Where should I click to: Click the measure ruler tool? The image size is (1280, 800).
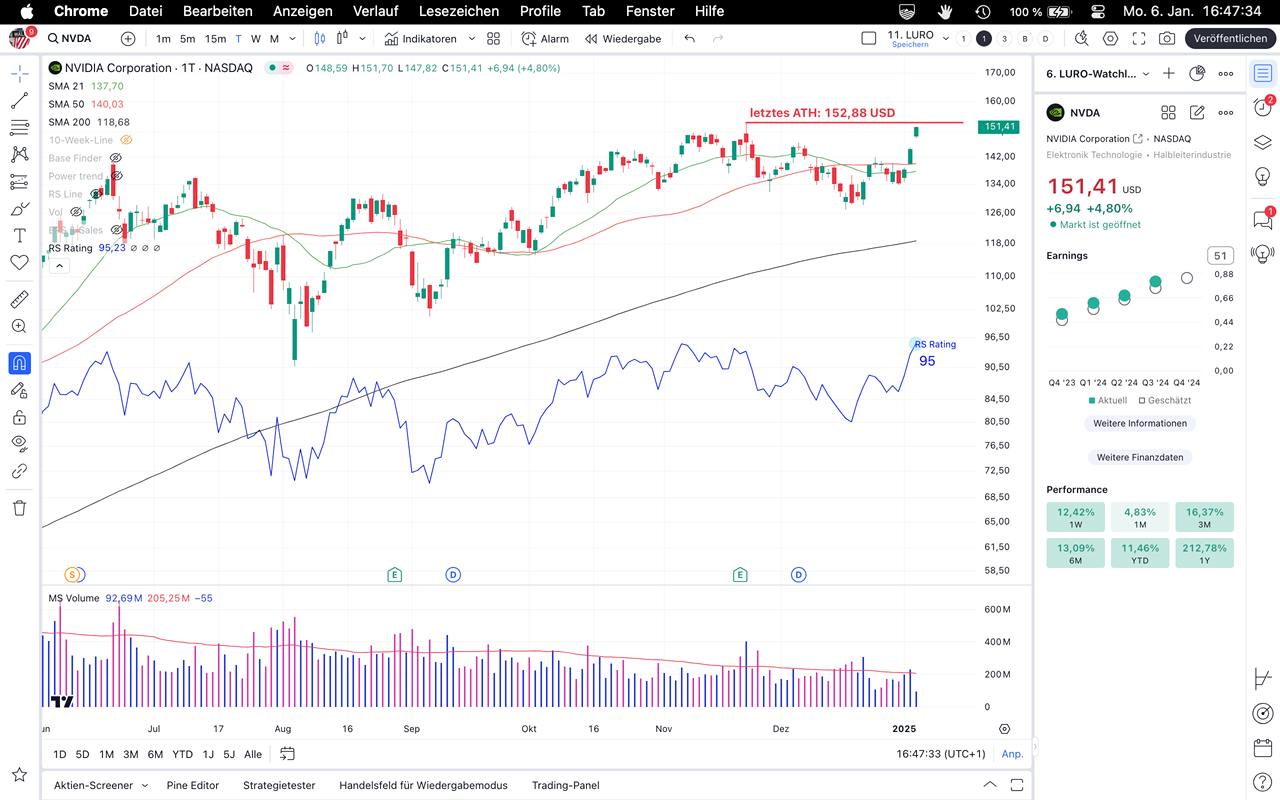[19, 299]
